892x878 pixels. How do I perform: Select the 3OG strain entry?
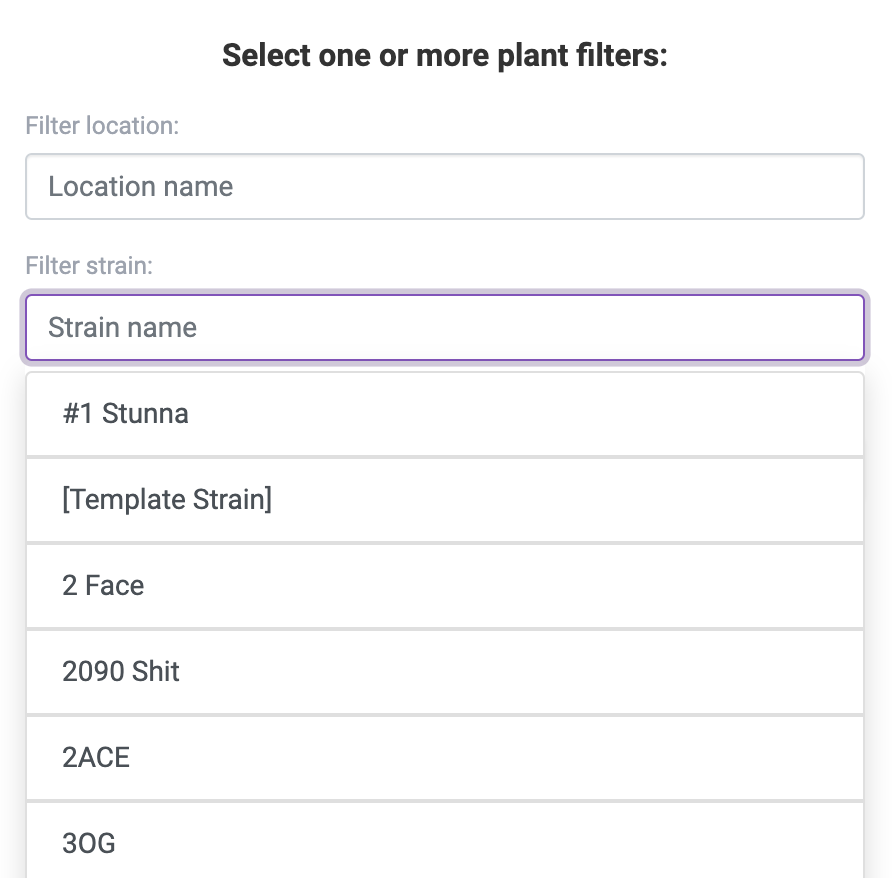click(444, 843)
